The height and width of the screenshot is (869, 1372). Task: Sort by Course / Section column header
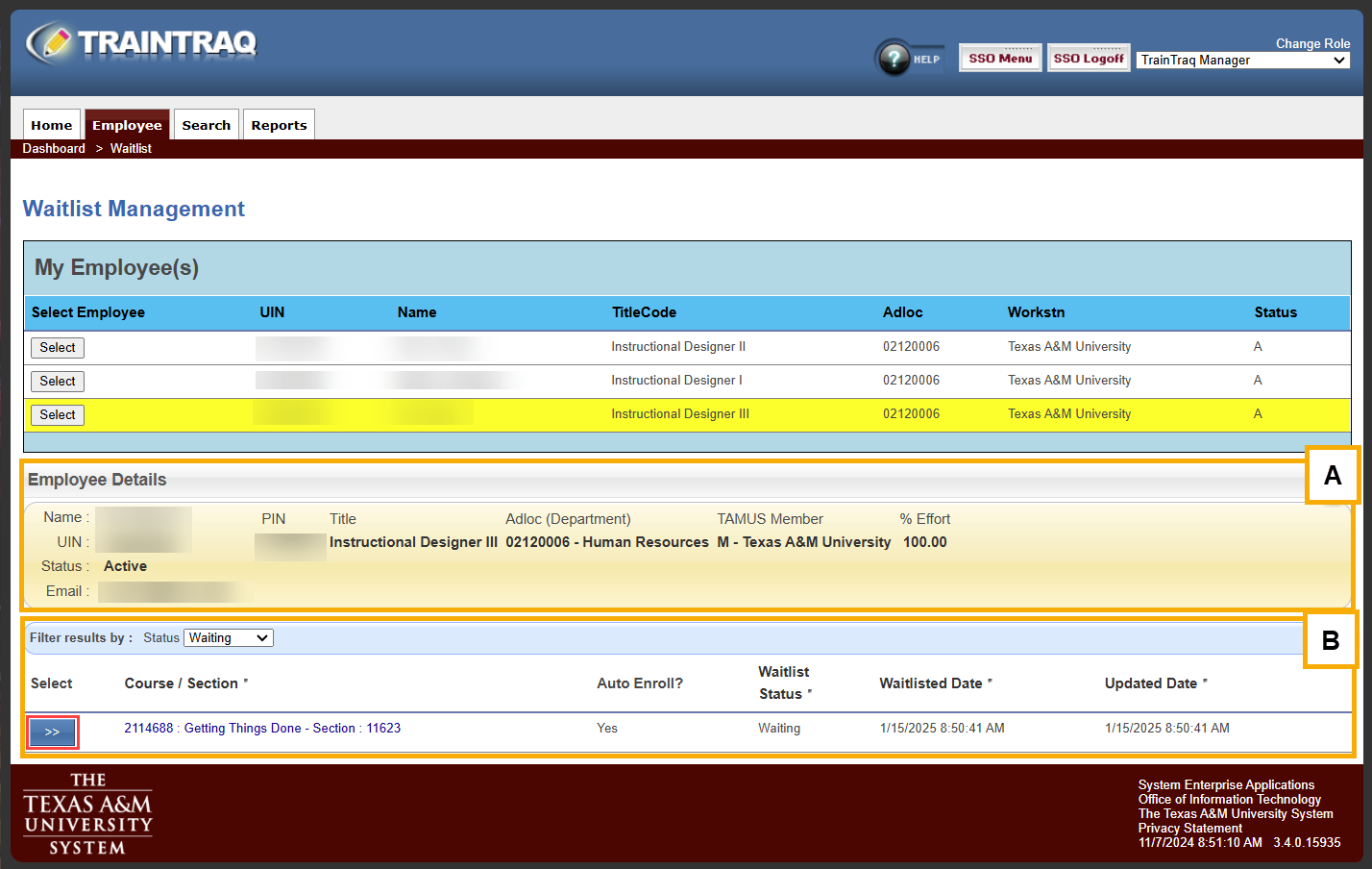(x=181, y=683)
